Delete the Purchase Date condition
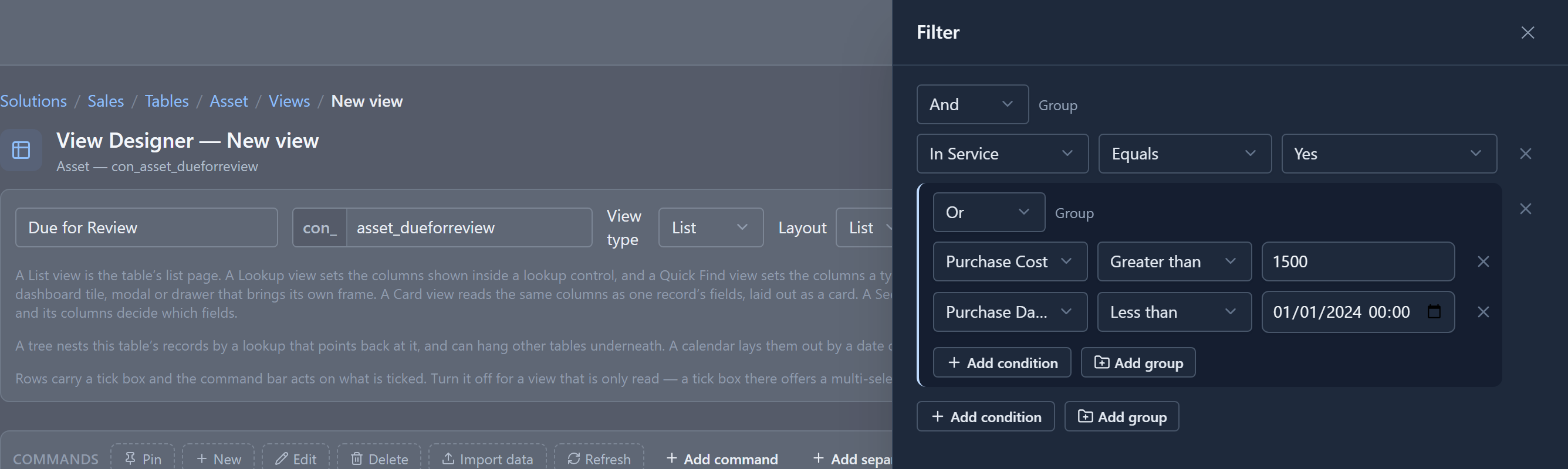 (x=1483, y=312)
